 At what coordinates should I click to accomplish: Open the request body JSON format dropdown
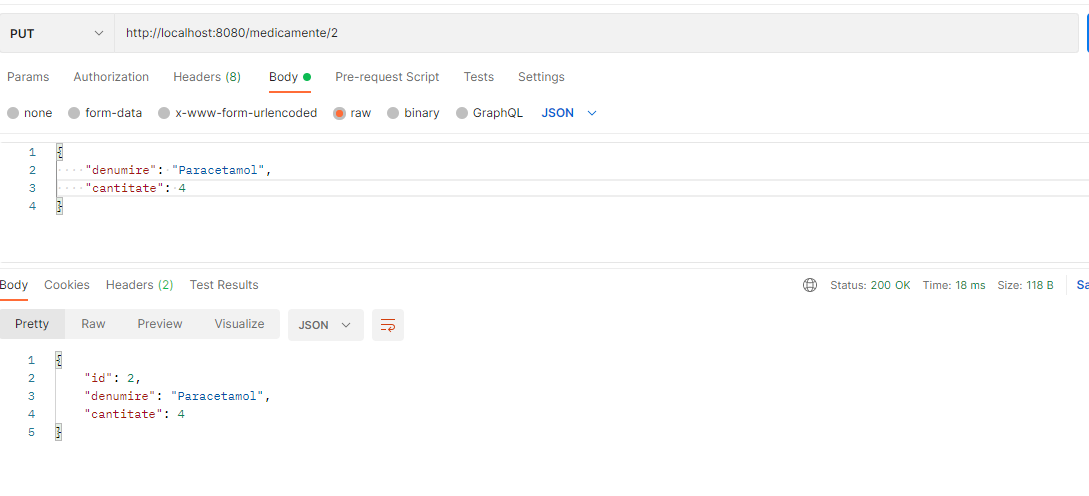[569, 113]
